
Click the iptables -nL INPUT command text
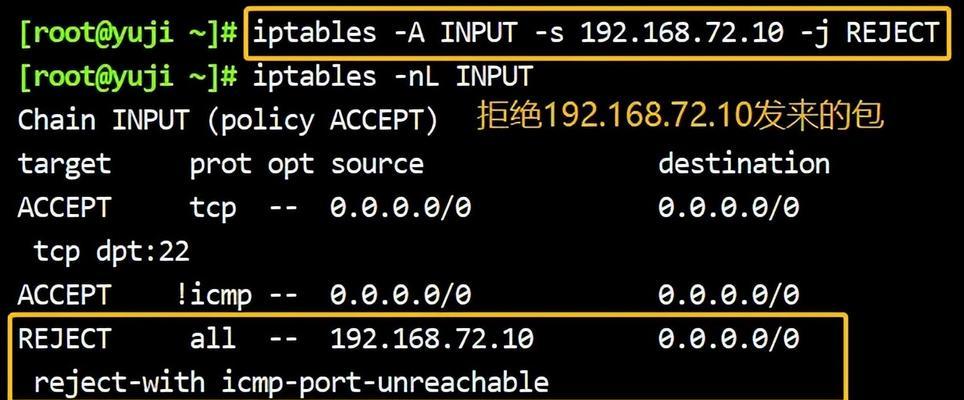click(x=392, y=77)
